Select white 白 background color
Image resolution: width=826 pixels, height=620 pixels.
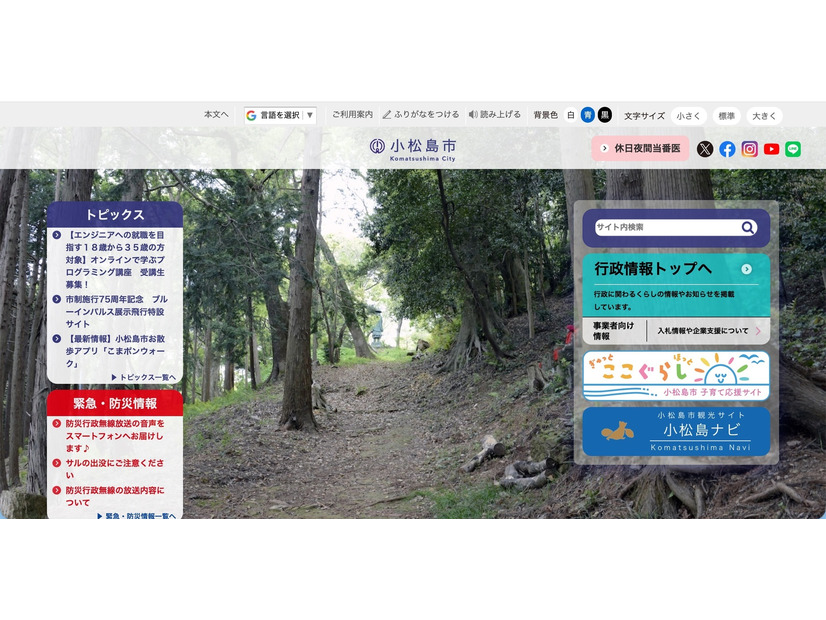(571, 115)
